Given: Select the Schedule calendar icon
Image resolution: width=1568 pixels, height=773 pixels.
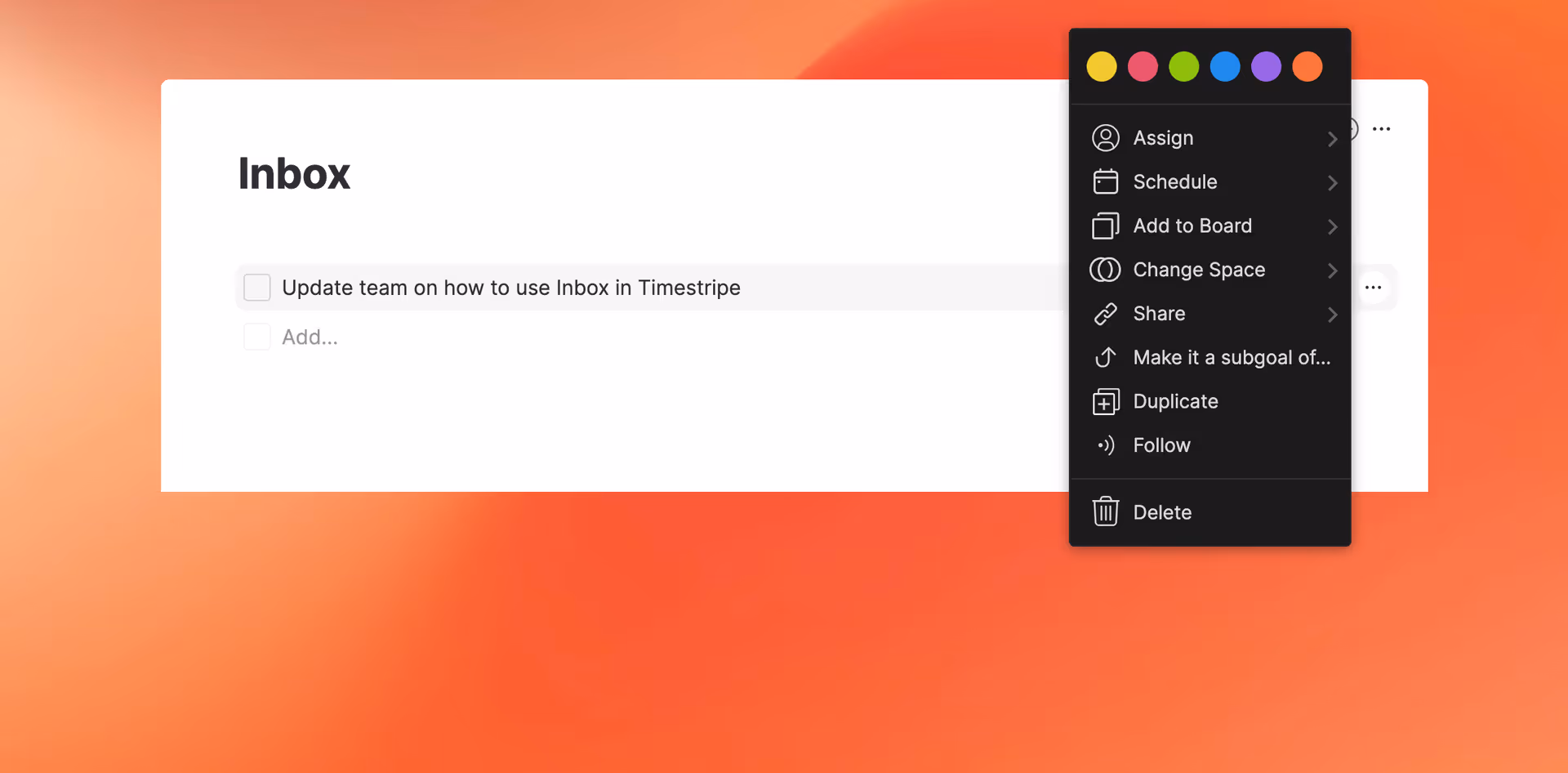Looking at the screenshot, I should click(x=1107, y=181).
